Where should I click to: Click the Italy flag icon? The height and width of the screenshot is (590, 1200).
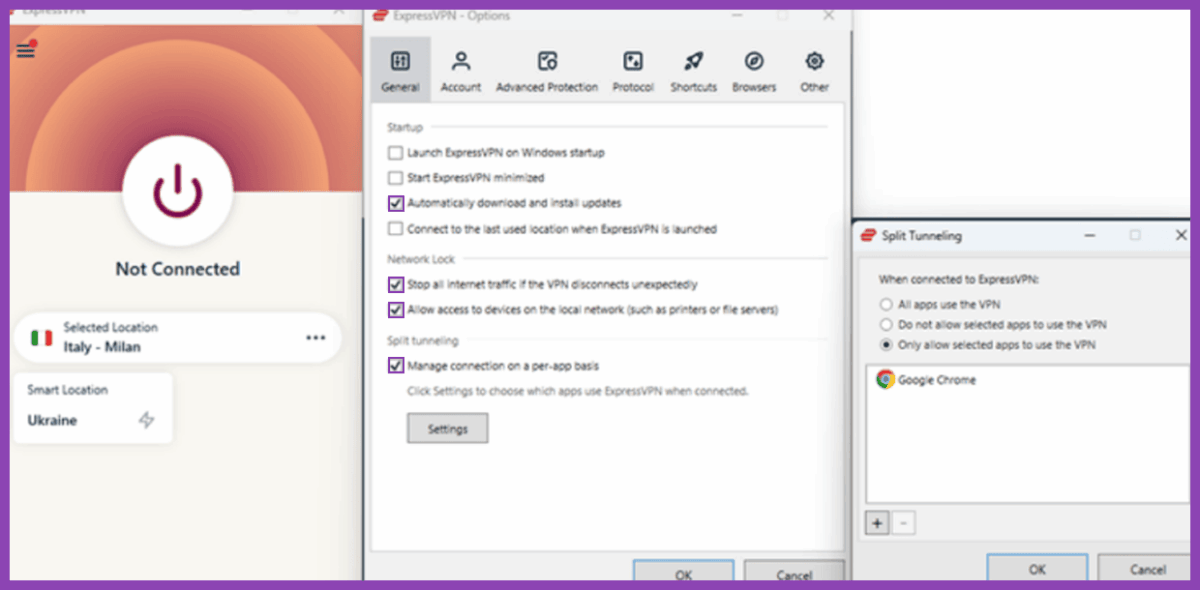pyautogui.click(x=41, y=338)
